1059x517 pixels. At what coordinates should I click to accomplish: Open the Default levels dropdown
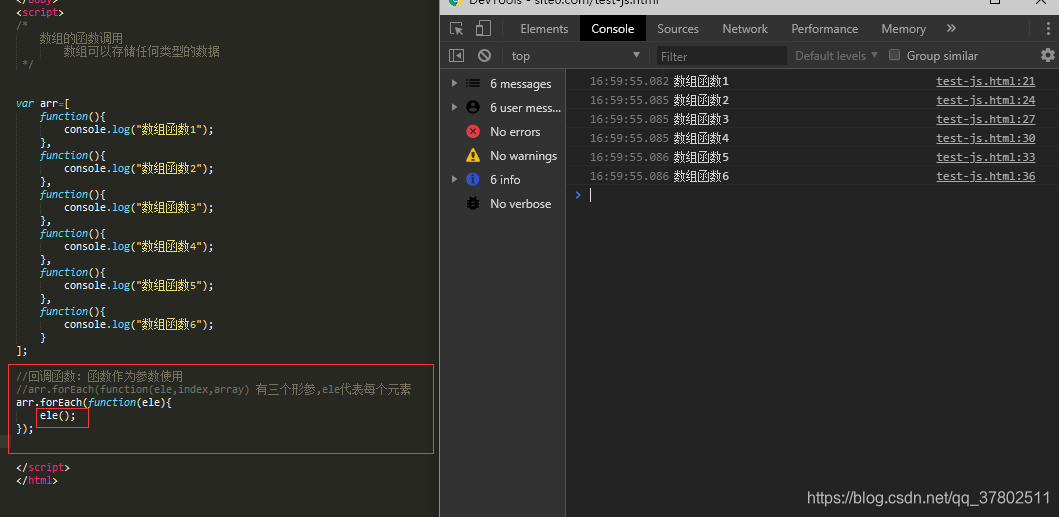pos(836,55)
